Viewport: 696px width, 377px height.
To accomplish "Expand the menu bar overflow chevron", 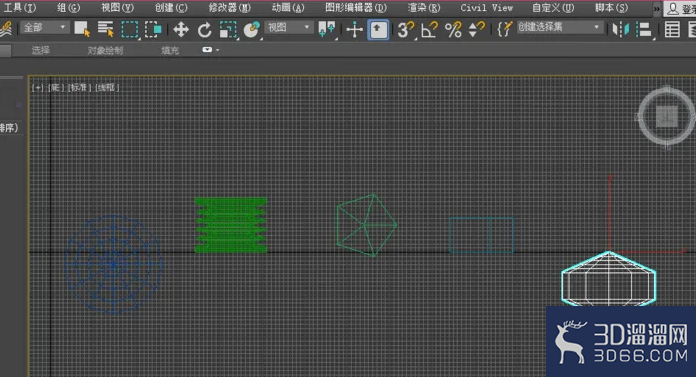I will click(656, 8).
